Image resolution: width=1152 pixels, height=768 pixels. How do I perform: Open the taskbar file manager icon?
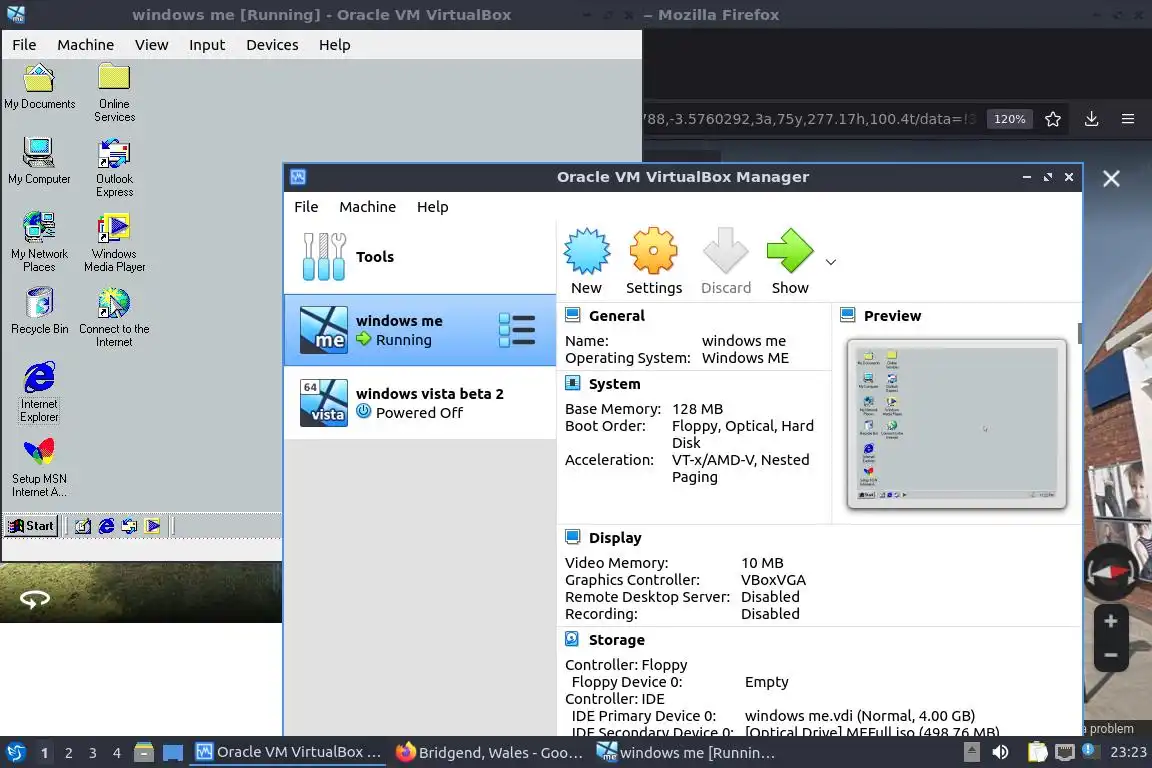[144, 753]
